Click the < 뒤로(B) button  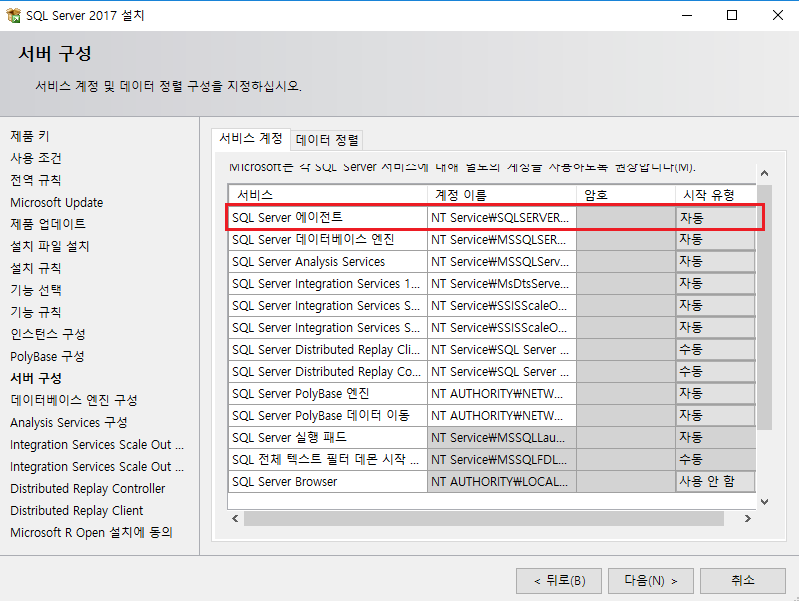pos(559,581)
